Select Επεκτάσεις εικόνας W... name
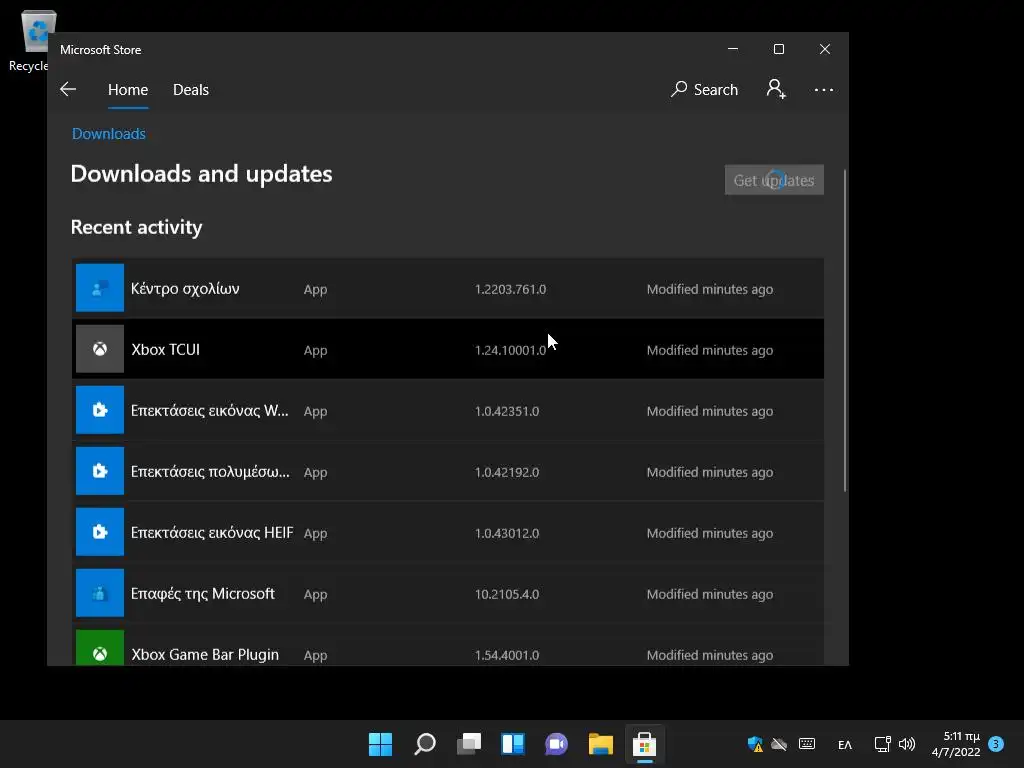The width and height of the screenshot is (1024, 768). [x=210, y=411]
